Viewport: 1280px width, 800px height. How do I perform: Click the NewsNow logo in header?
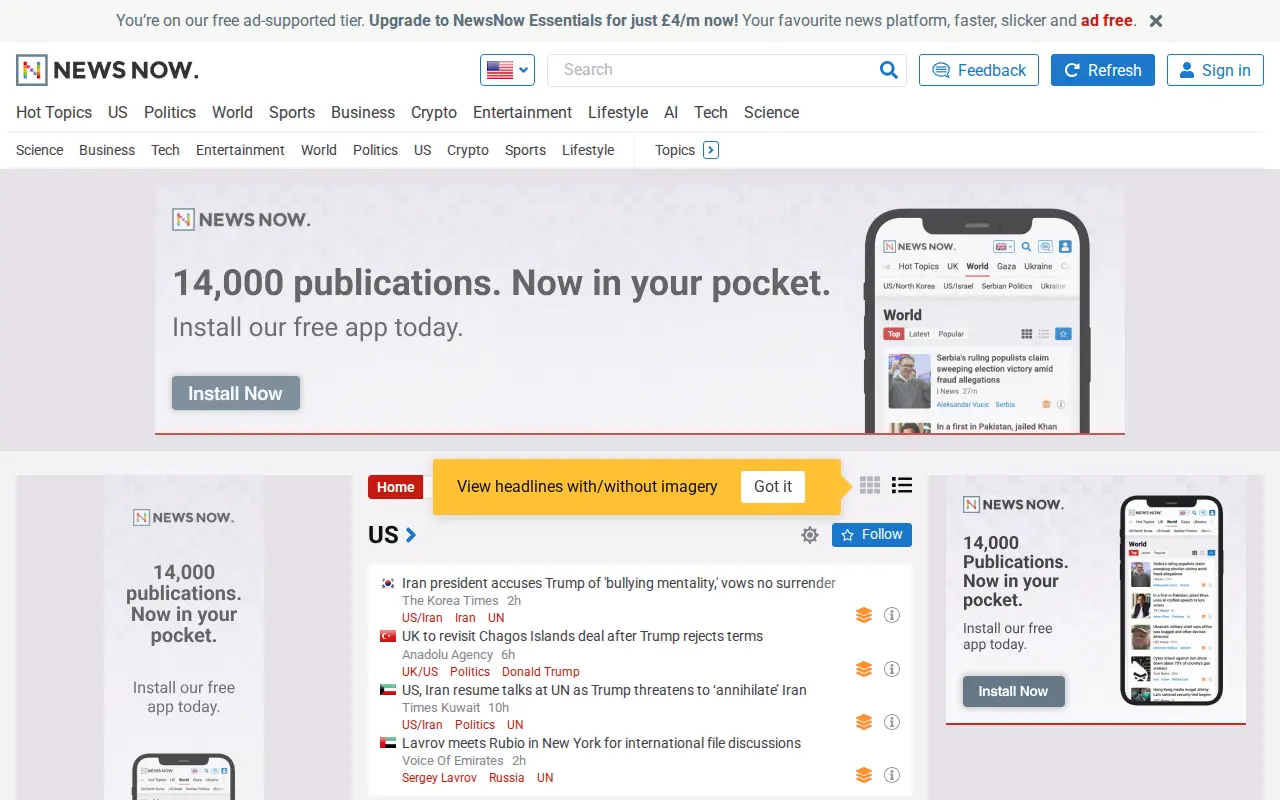(107, 70)
